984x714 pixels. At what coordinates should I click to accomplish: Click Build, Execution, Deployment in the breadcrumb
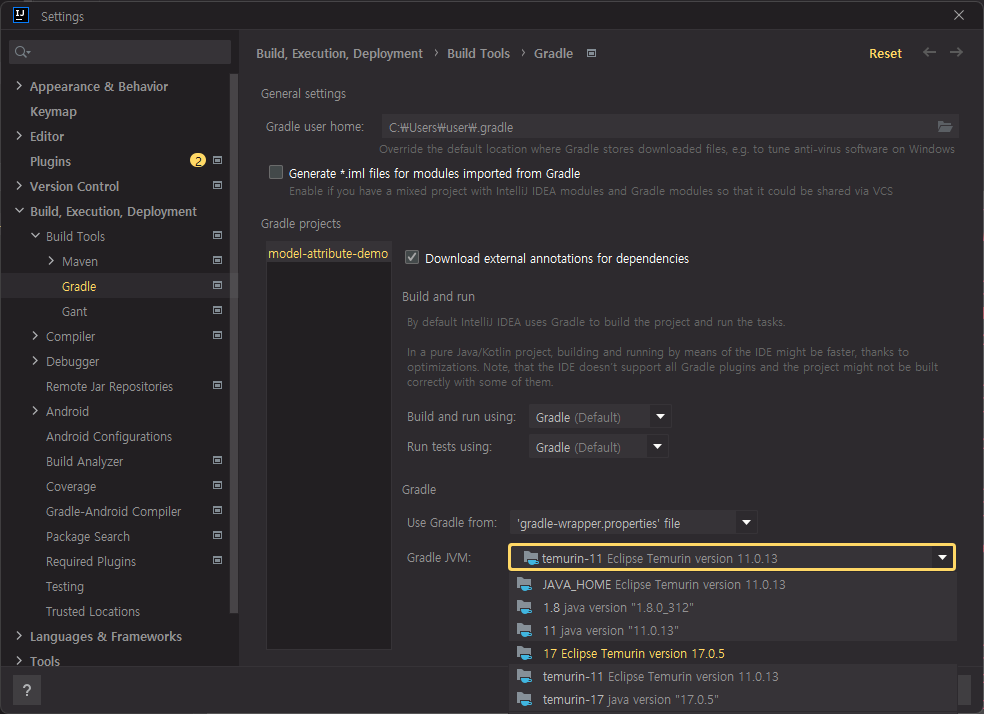[340, 53]
